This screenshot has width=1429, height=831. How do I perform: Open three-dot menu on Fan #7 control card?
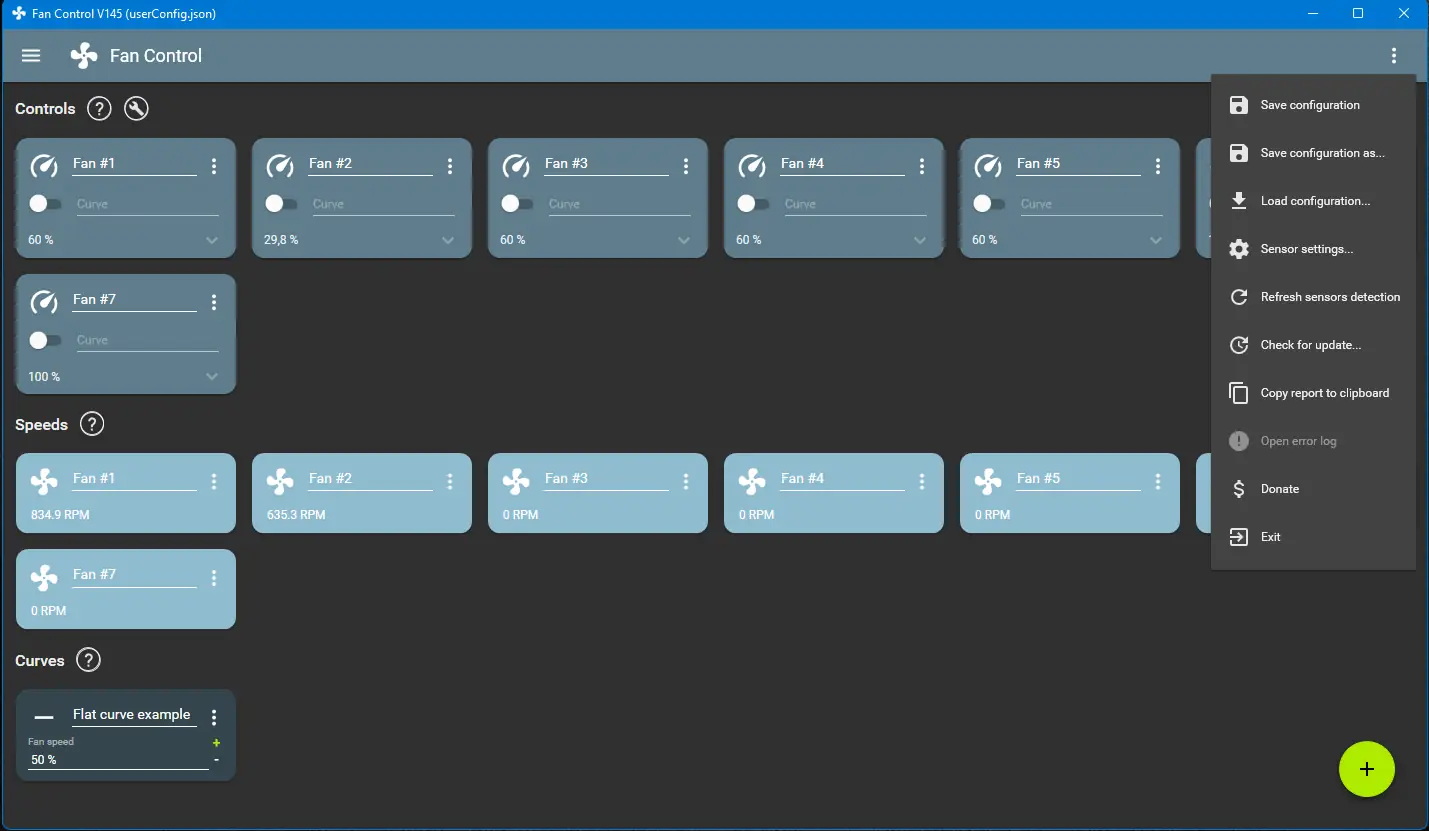(214, 302)
